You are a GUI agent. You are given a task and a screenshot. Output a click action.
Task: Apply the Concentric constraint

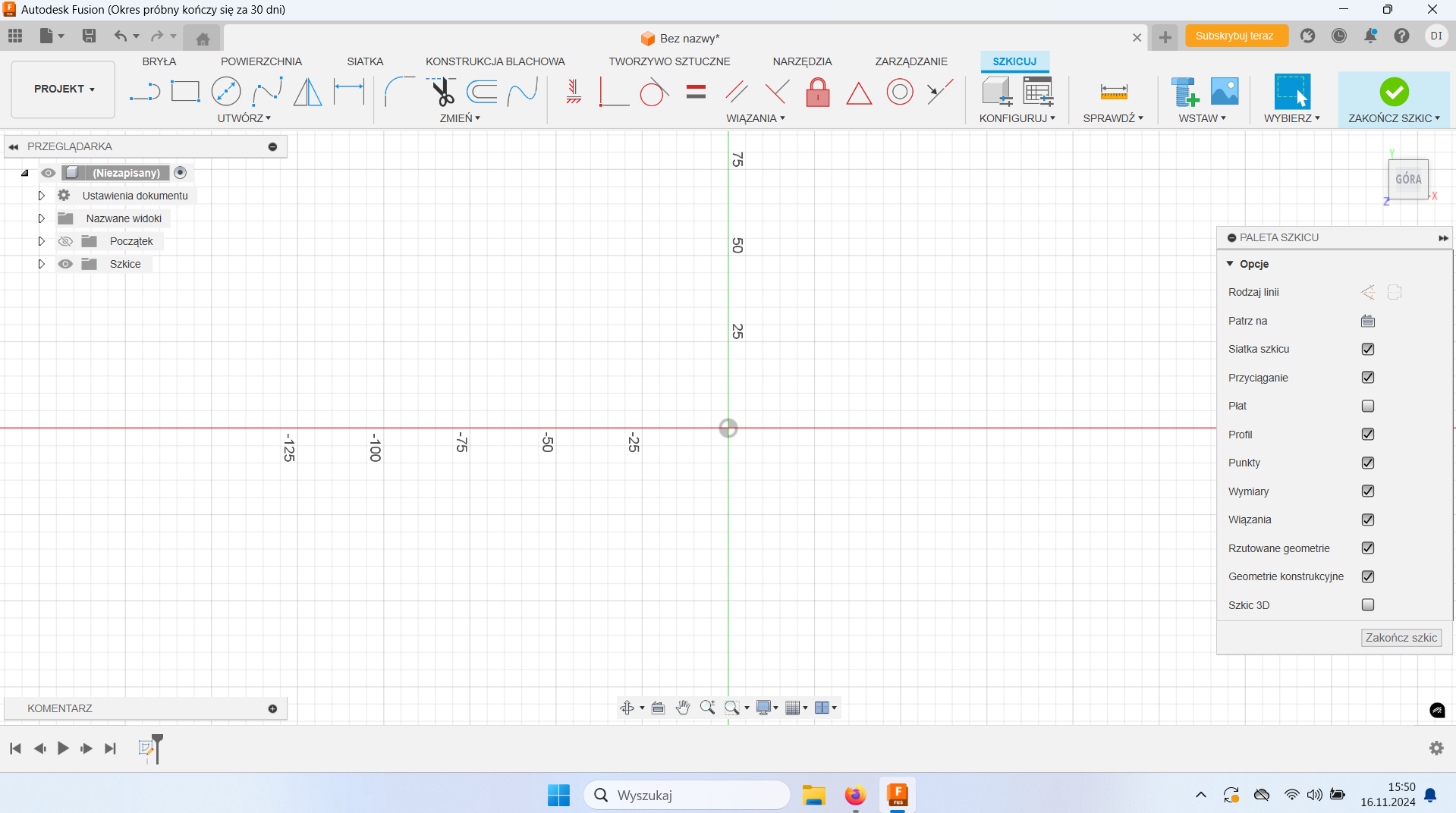[x=900, y=92]
